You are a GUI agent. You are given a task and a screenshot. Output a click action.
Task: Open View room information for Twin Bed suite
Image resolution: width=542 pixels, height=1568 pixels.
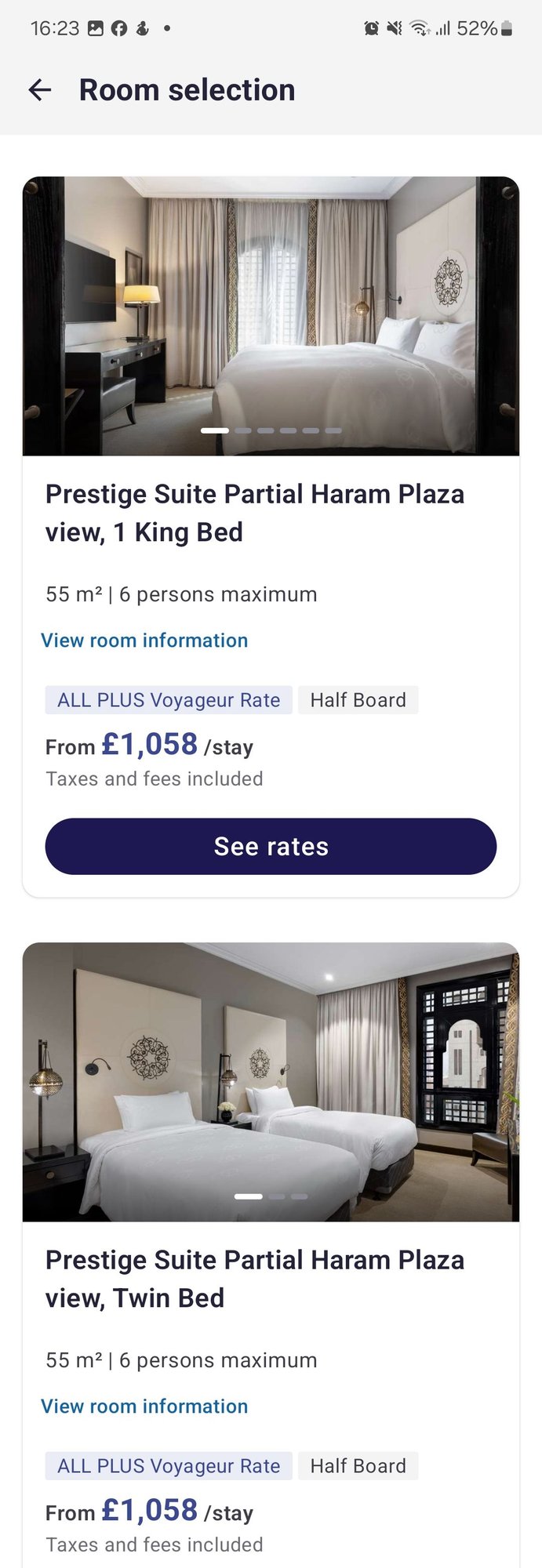144,1406
